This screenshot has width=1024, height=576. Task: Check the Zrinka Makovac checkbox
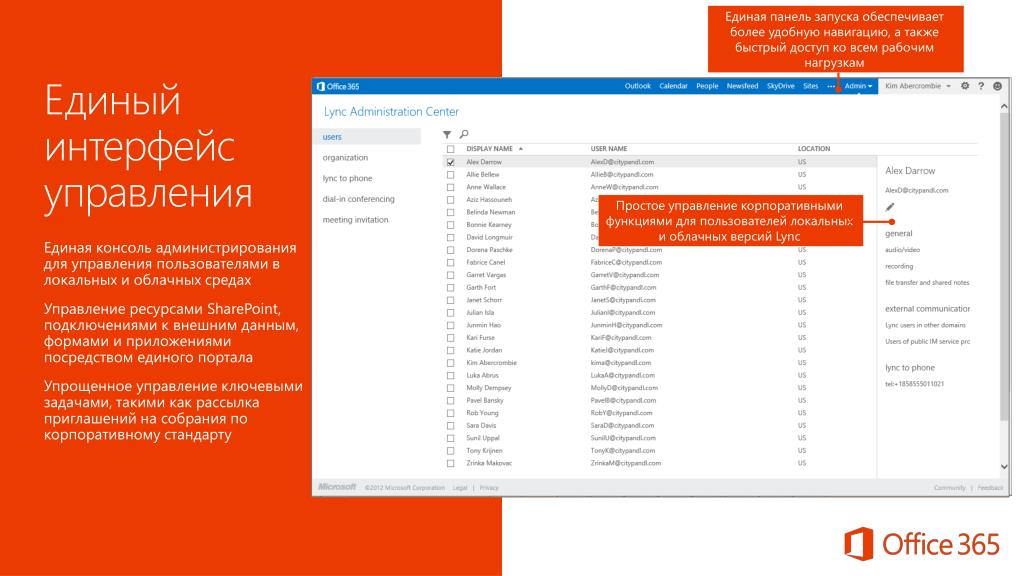pyautogui.click(x=451, y=463)
